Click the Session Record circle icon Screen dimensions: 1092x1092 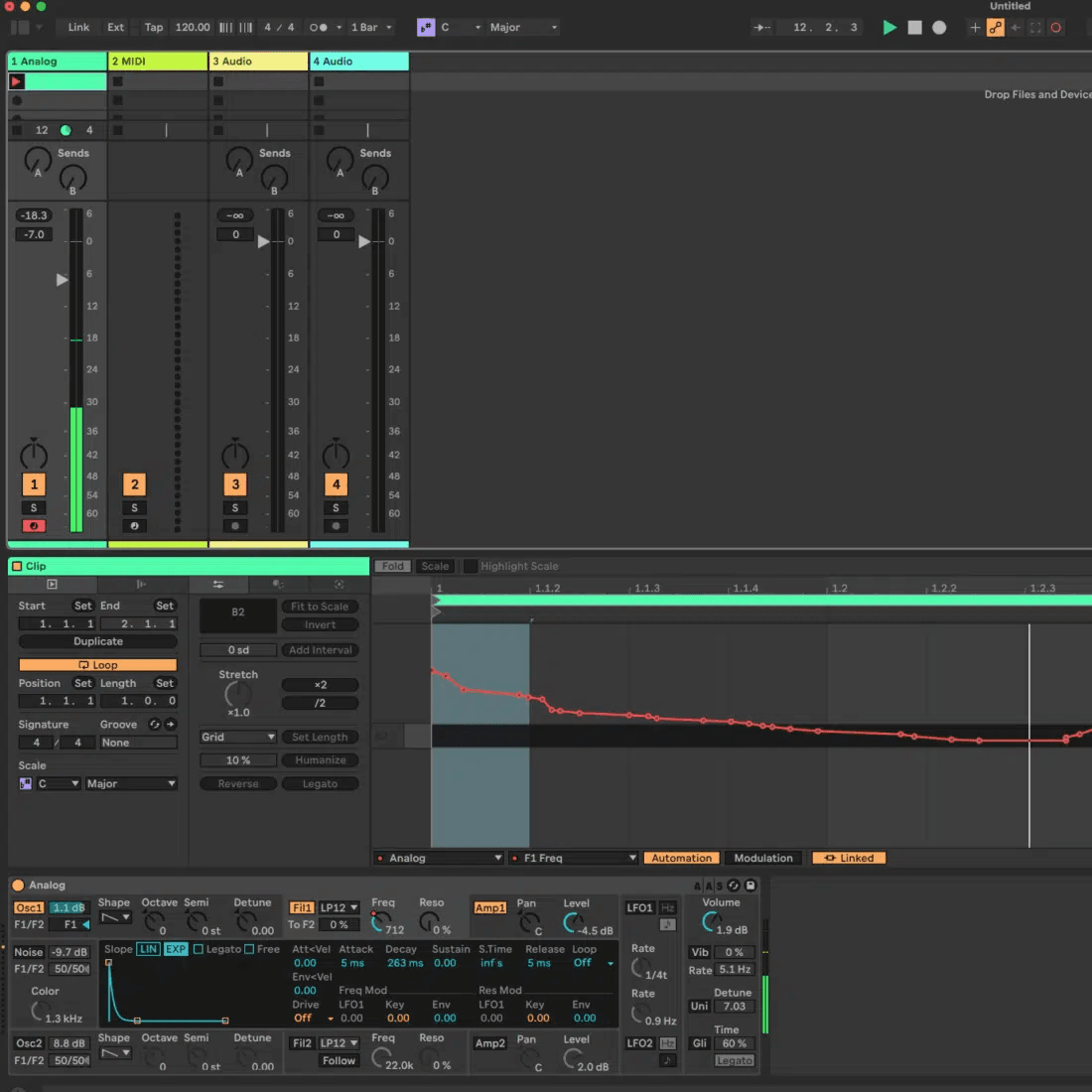coord(1056,27)
